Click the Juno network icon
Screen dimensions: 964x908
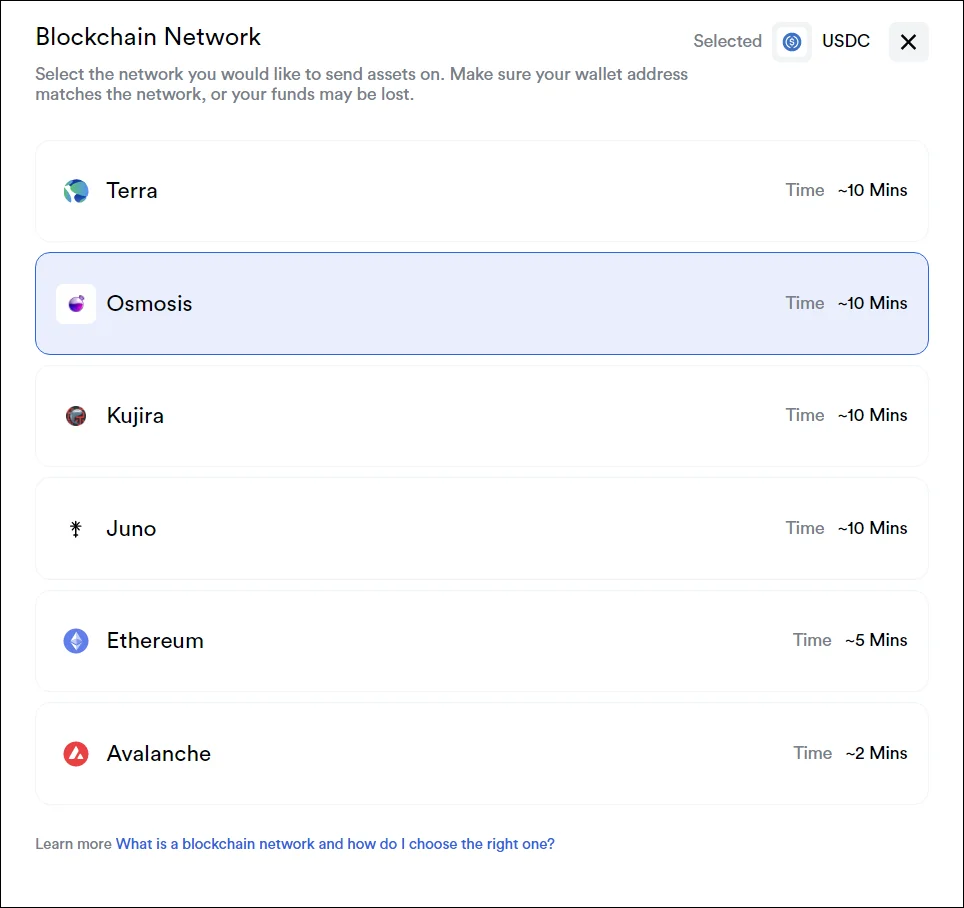[76, 529]
